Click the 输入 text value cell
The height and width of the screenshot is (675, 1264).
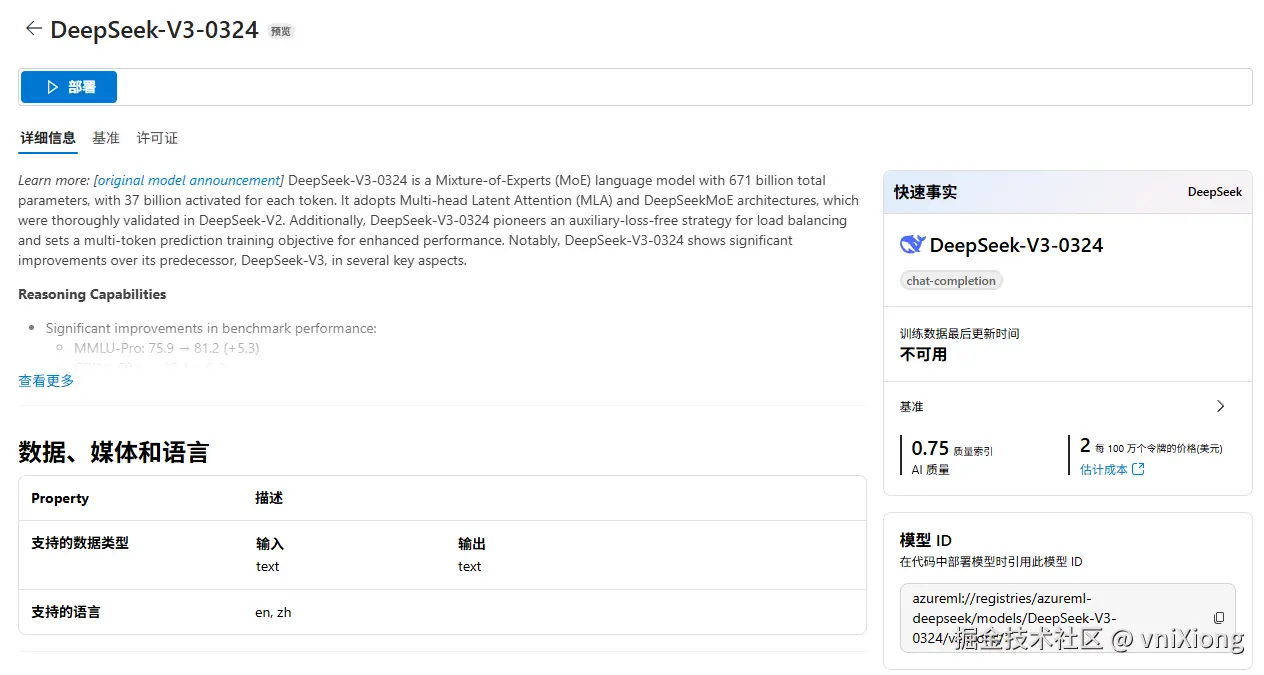pyautogui.click(x=268, y=566)
